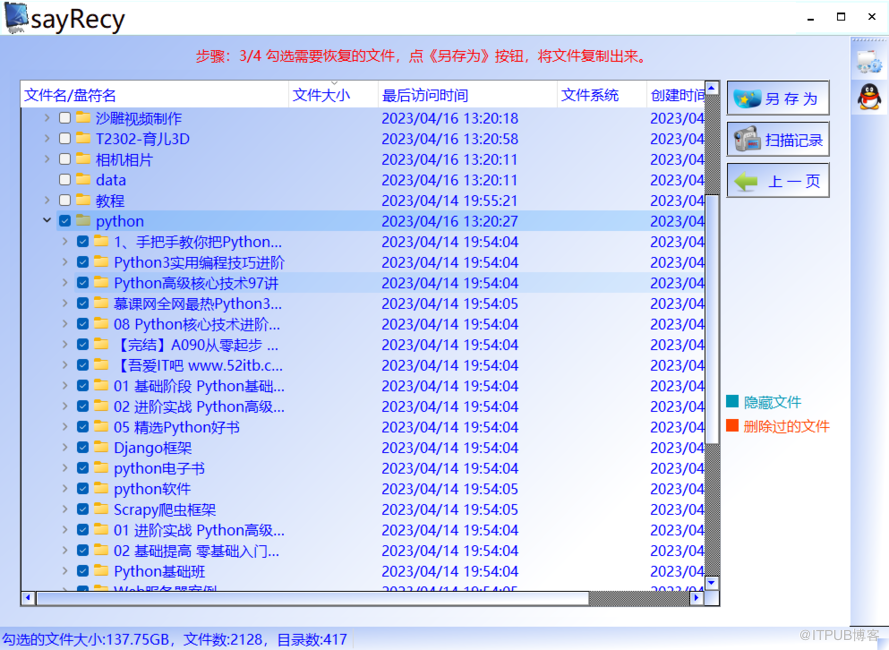Click folder icon of Python高级核心技术97讲
The height and width of the screenshot is (650, 889).
(x=101, y=282)
